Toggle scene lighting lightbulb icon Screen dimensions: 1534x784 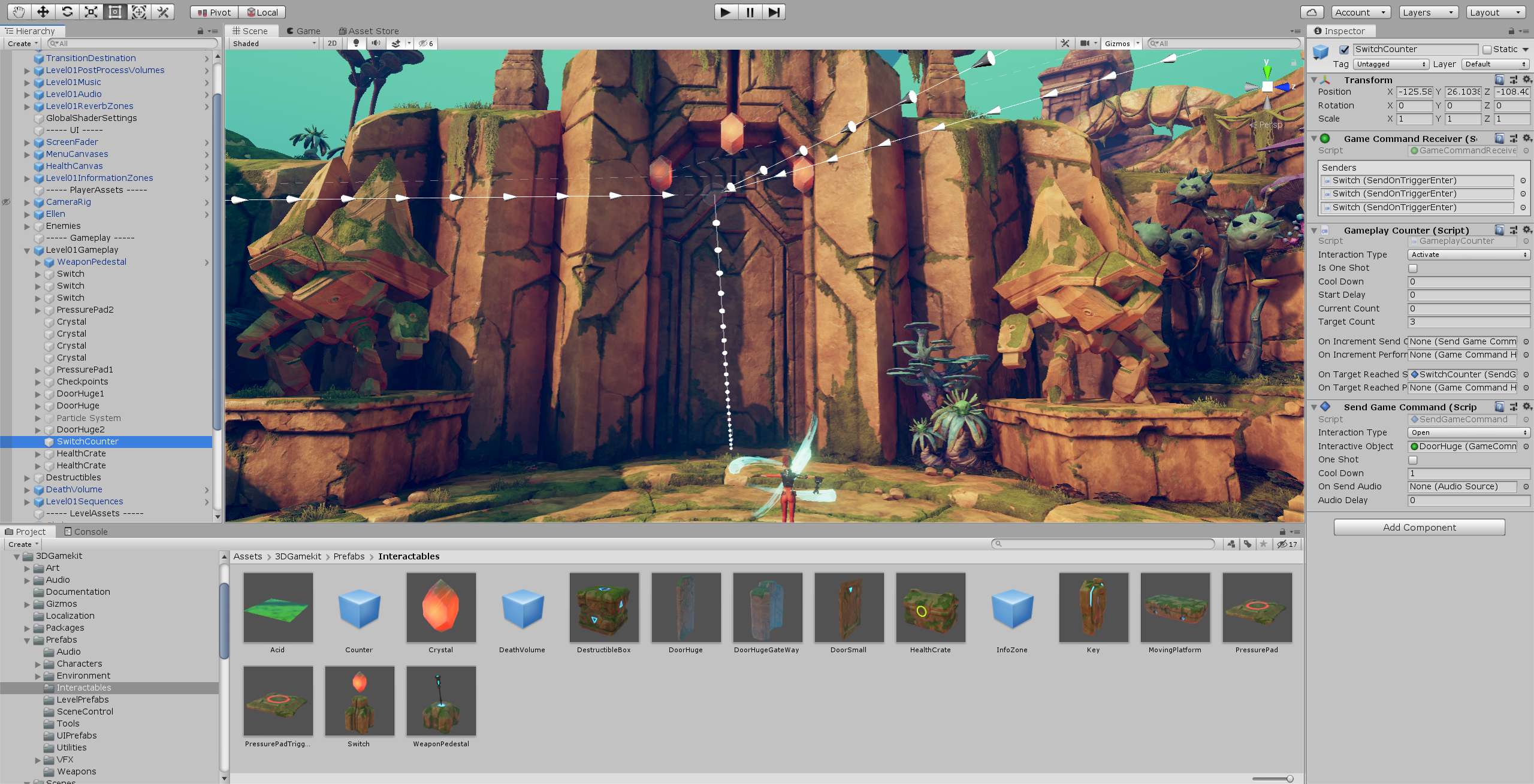pos(356,43)
